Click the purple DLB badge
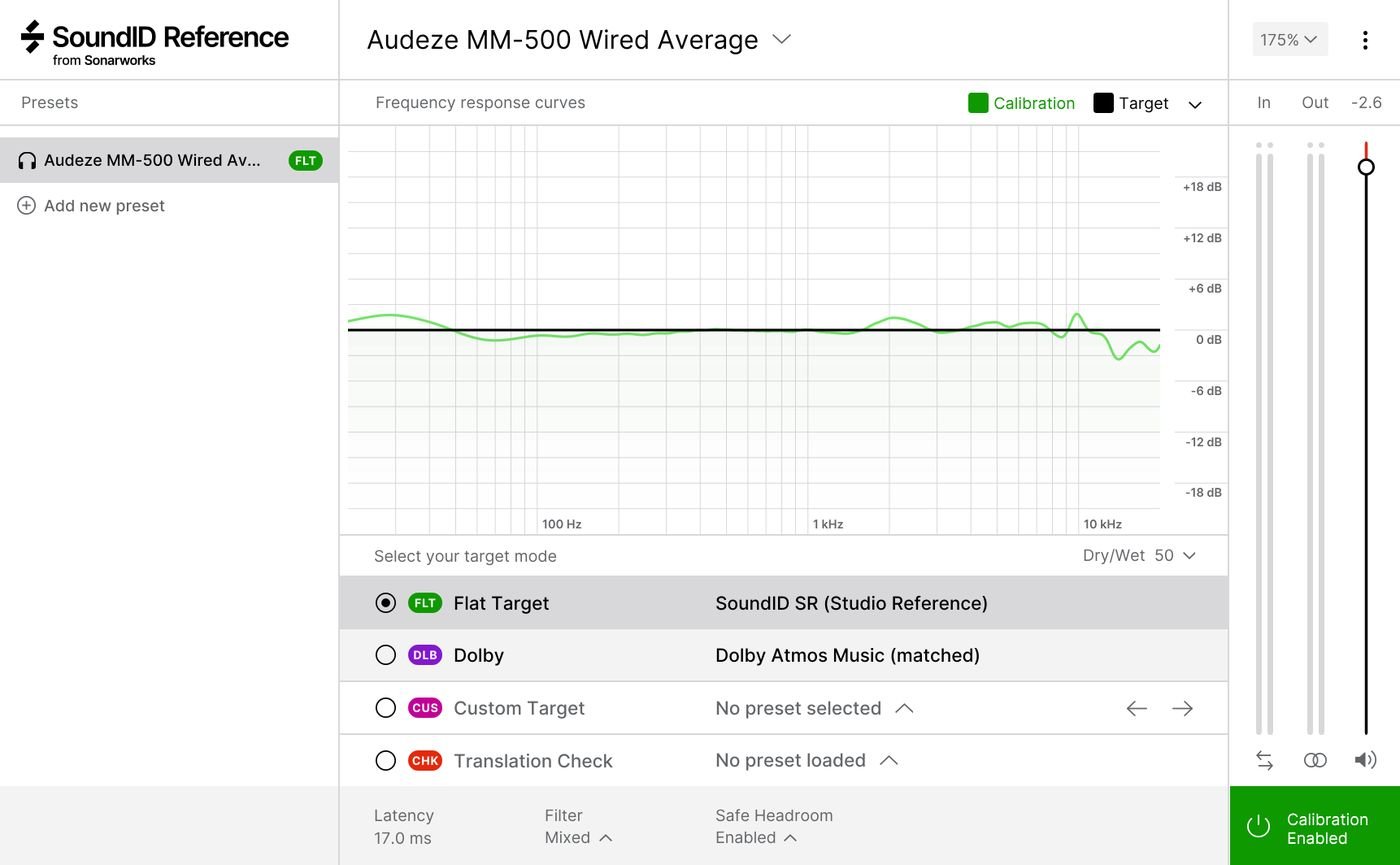The height and width of the screenshot is (865, 1400). click(x=425, y=655)
